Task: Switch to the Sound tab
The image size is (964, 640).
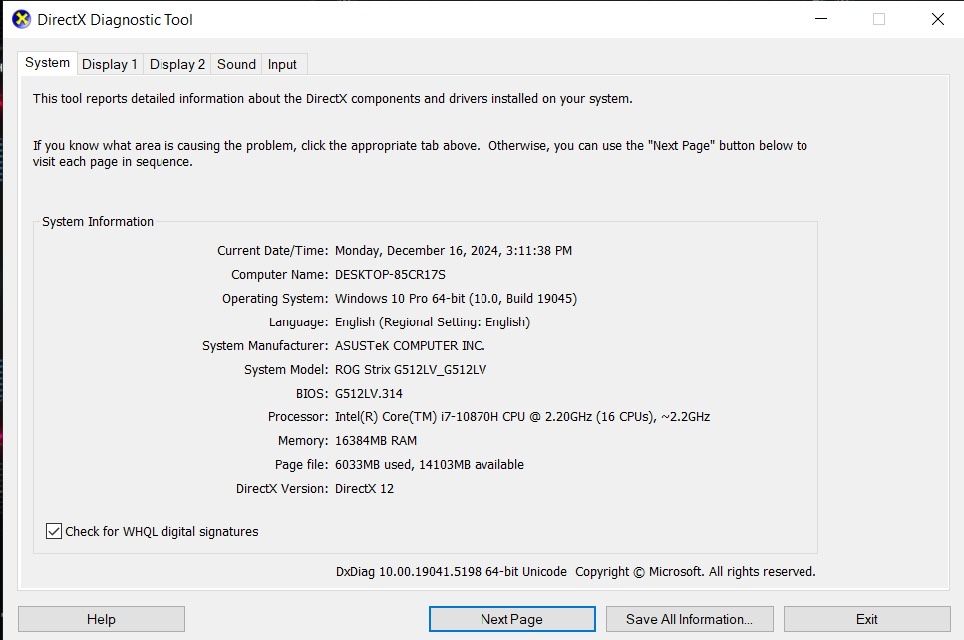Action: [x=236, y=65]
